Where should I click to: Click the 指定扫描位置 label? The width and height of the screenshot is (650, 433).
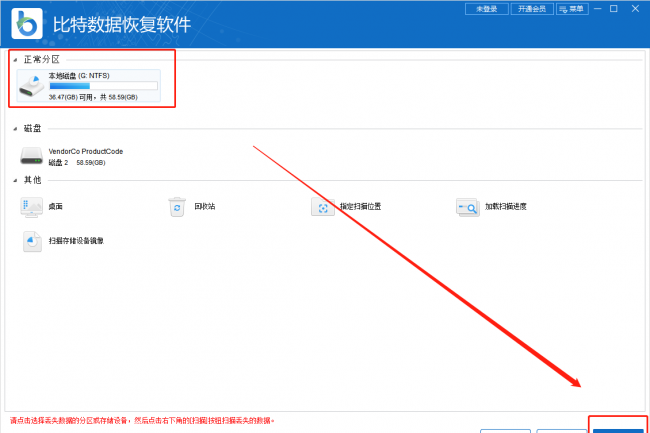pyautogui.click(x=360, y=206)
